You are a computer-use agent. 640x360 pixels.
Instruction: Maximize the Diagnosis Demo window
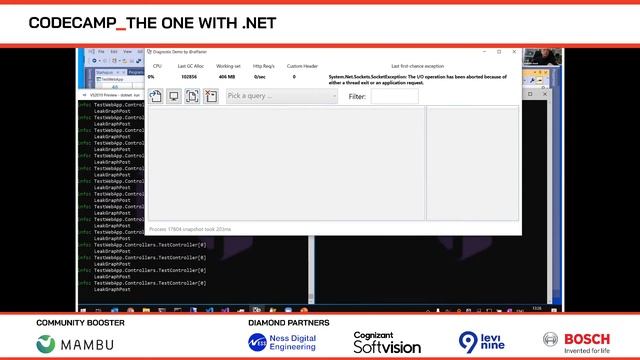[499, 52]
